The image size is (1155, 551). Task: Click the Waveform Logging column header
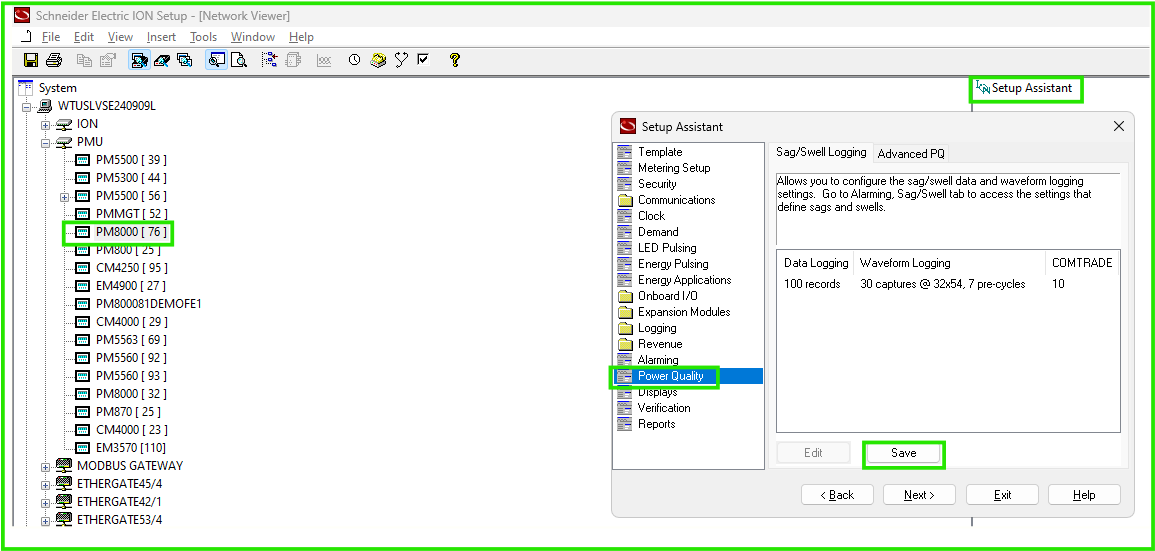(x=949, y=263)
